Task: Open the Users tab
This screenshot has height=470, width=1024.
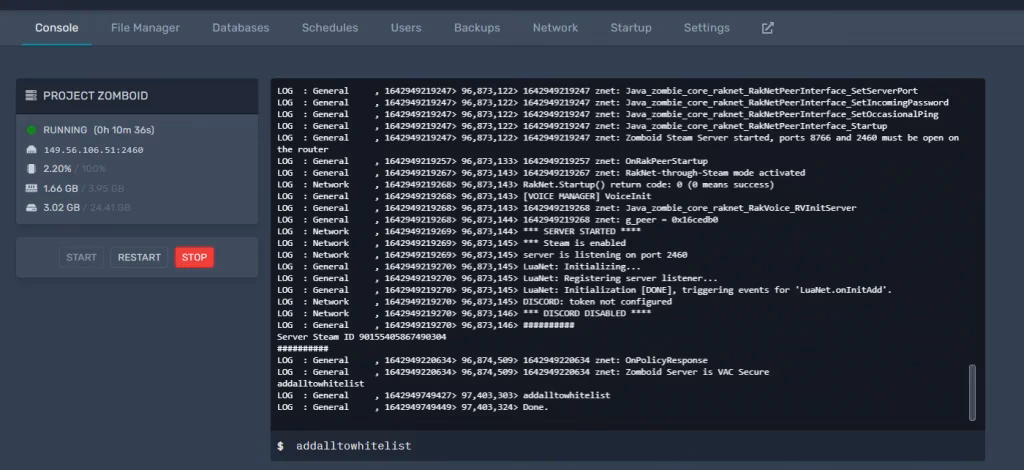Action: point(406,28)
